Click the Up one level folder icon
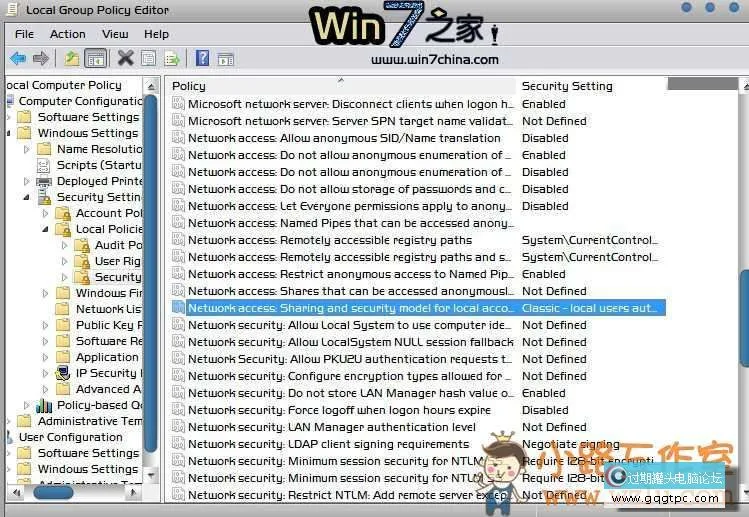Image resolution: width=749 pixels, height=517 pixels. [72, 59]
